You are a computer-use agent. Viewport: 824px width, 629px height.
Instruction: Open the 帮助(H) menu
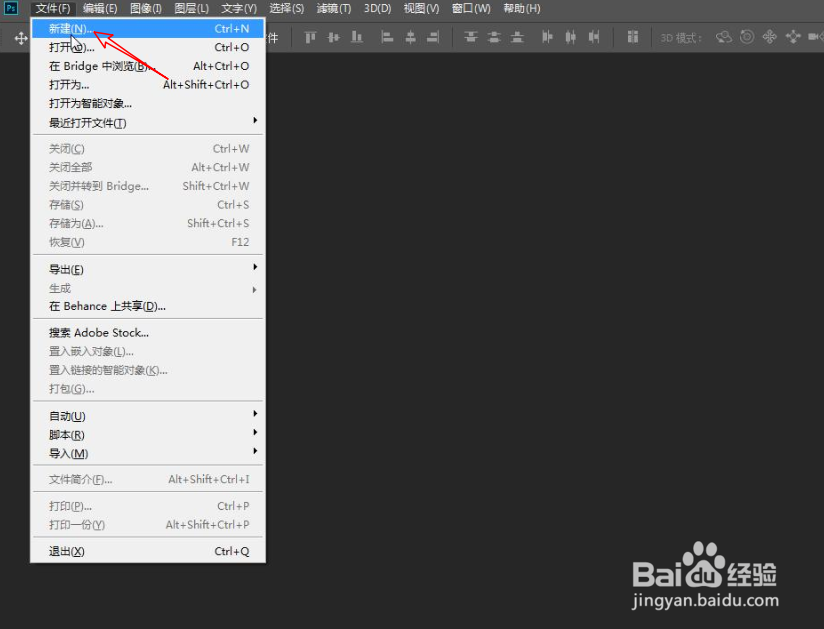pos(522,8)
